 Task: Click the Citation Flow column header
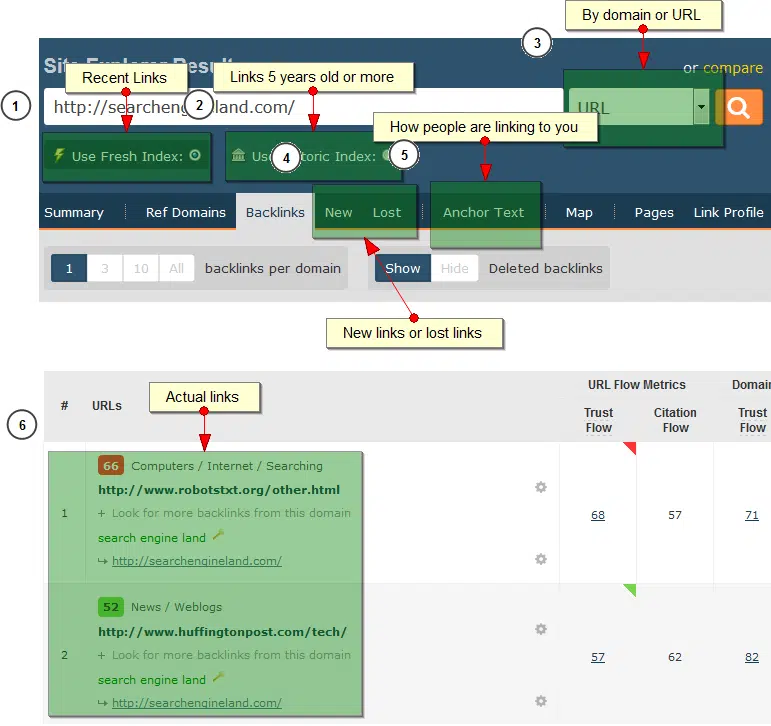point(675,420)
